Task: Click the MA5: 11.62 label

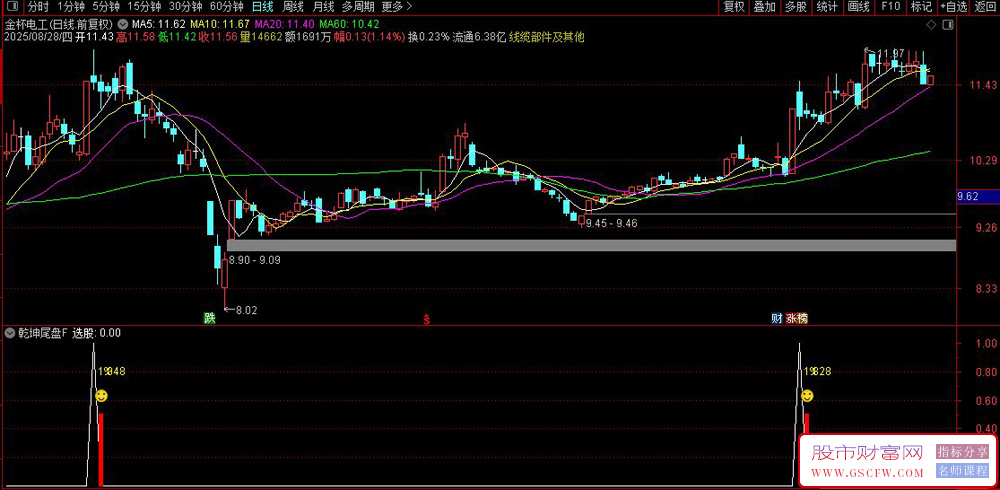Action: click(x=158, y=24)
